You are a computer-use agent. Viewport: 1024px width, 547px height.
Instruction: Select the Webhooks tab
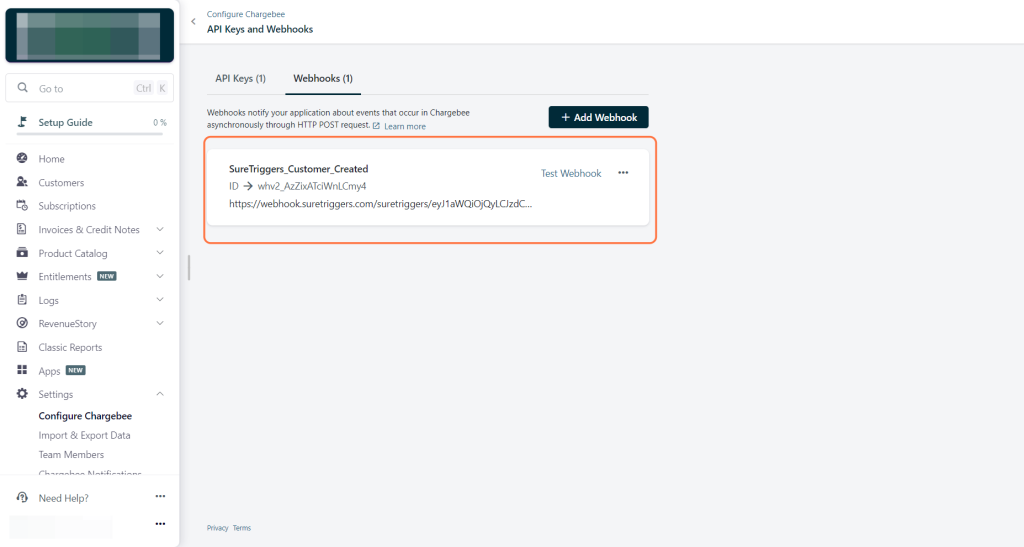(x=322, y=78)
